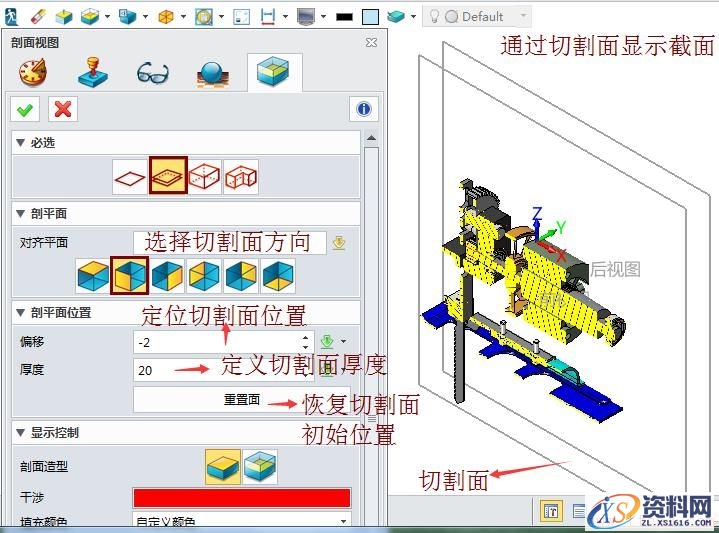This screenshot has width=719, height=533.
Task: Open dropdown arrow beside blue cube view icon
Action: pyautogui.click(x=145, y=17)
